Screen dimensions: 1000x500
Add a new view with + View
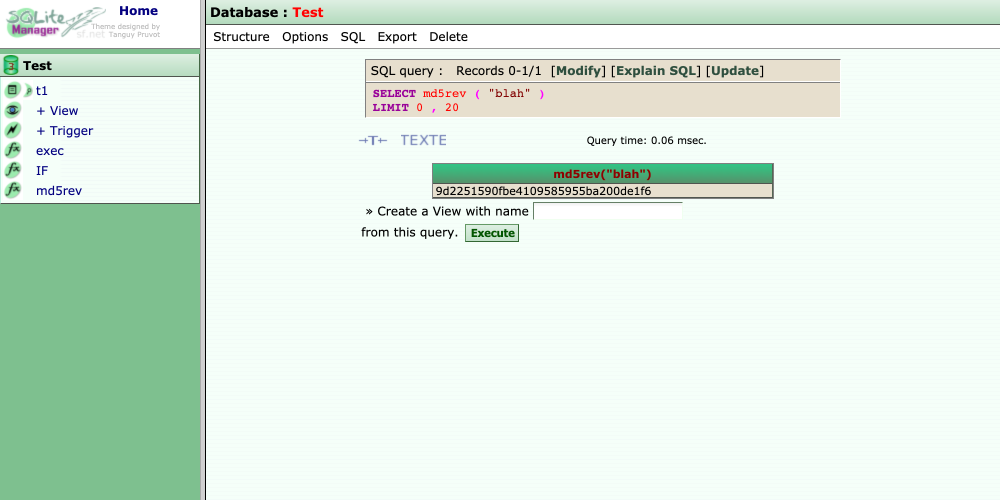coord(57,111)
